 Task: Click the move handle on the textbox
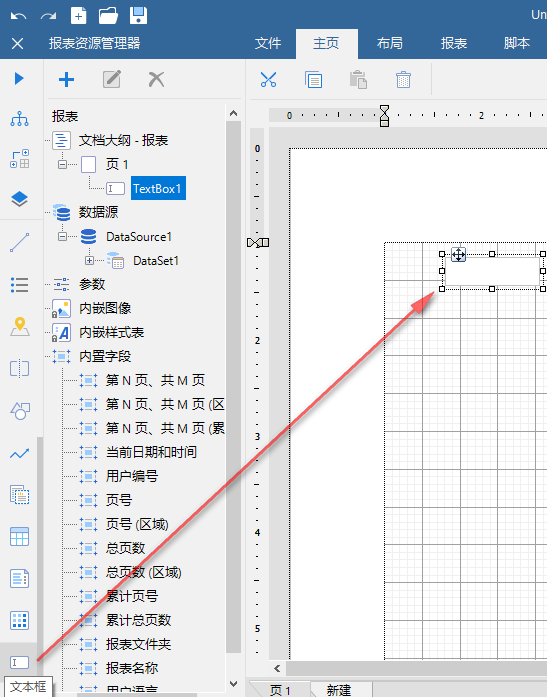(458, 255)
